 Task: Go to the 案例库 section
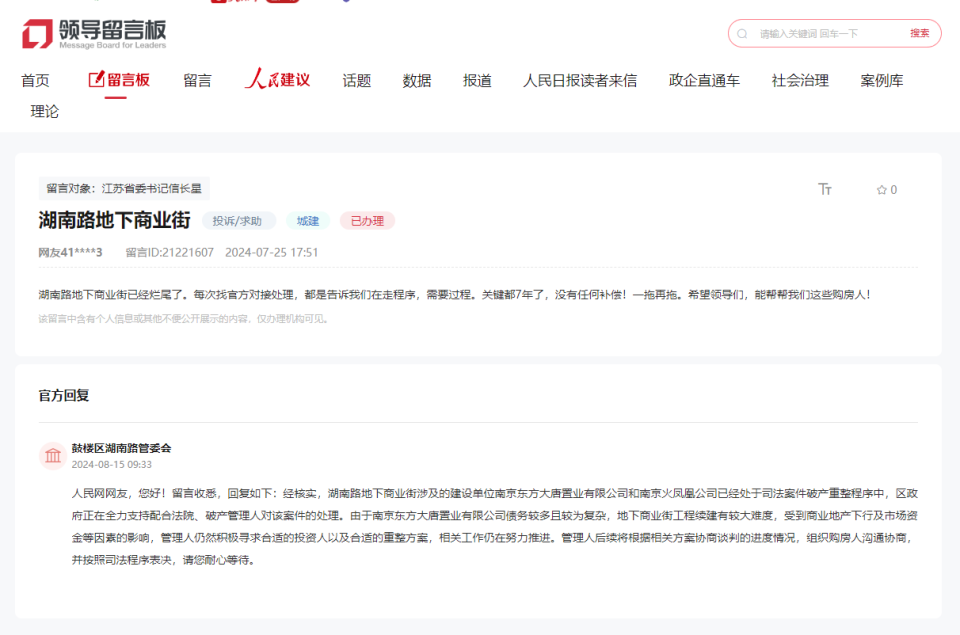[882, 80]
